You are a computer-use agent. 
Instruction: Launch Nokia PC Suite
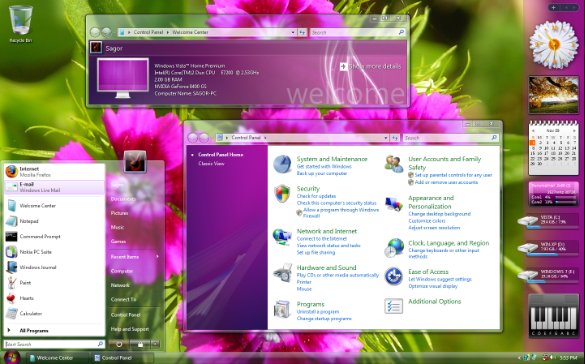coord(54,252)
